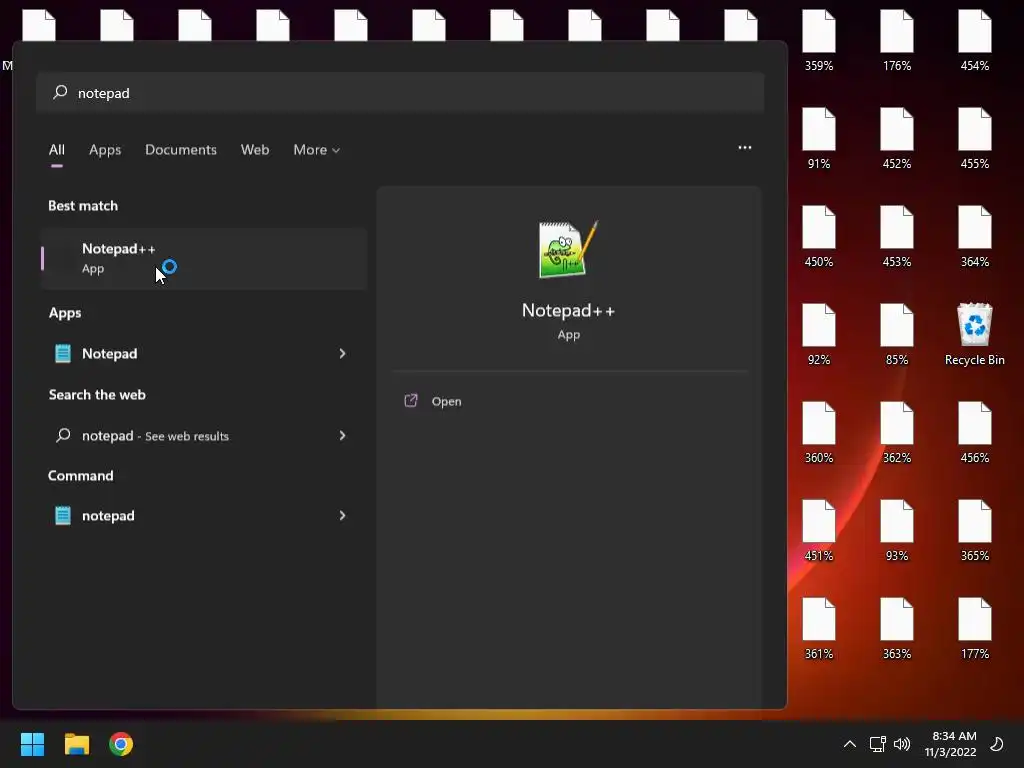1024x768 pixels.
Task: Select desktop file named 93%
Action: point(897,530)
